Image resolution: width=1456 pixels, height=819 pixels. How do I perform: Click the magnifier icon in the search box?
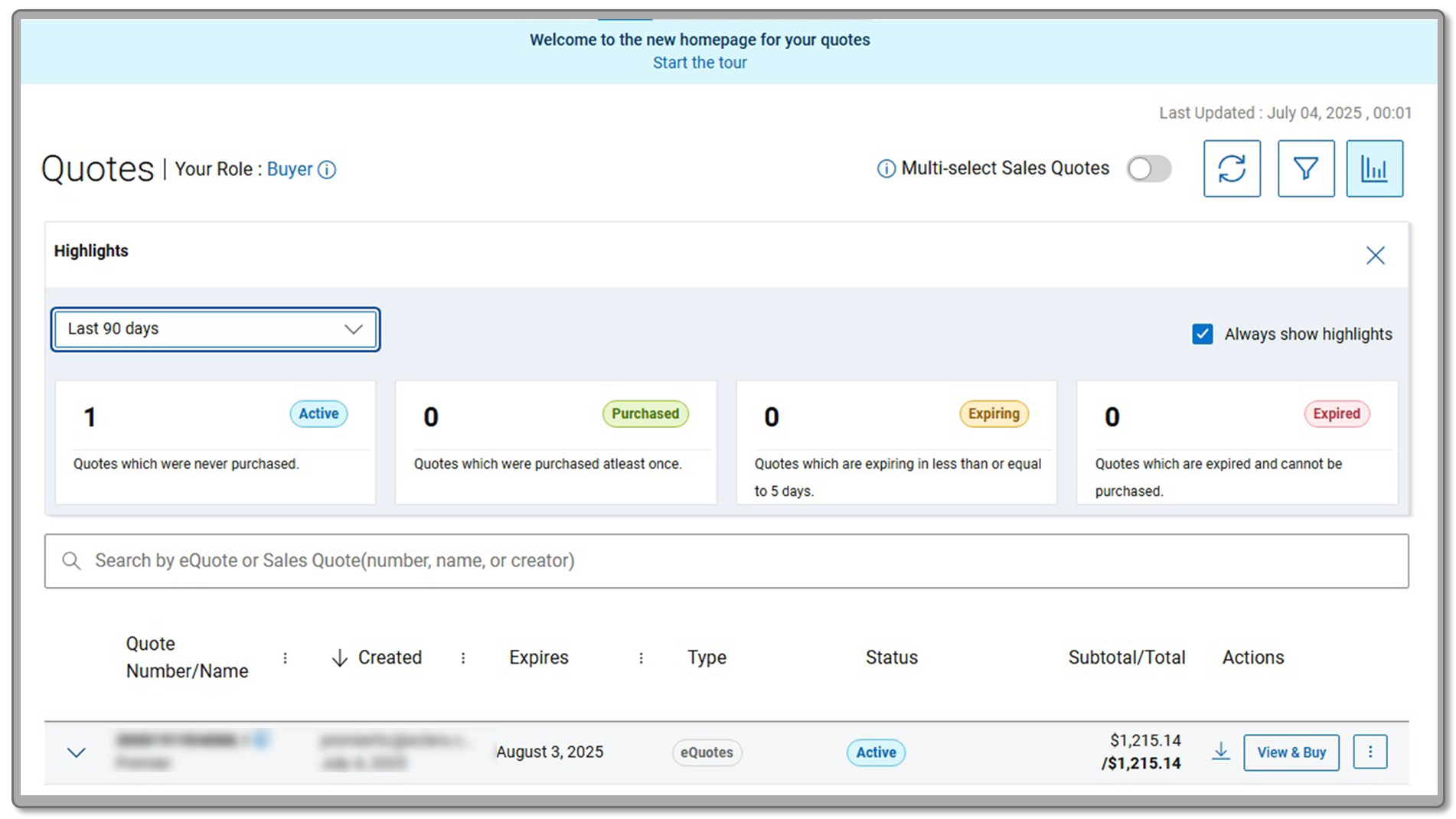[71, 561]
